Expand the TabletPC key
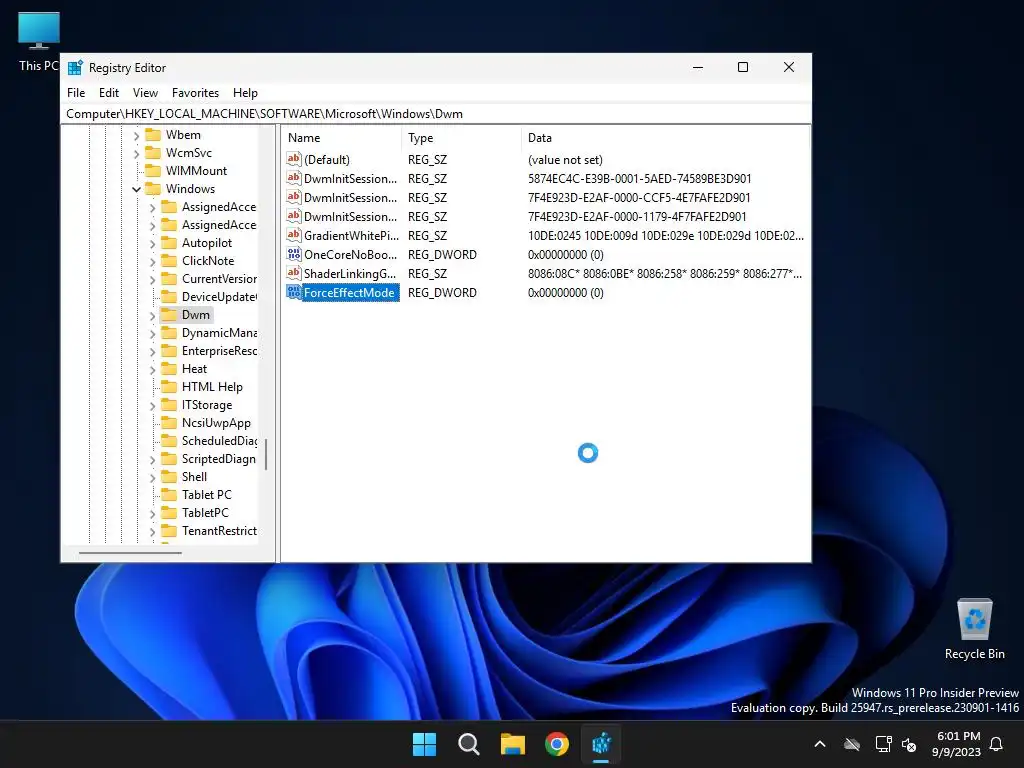 [x=152, y=513]
